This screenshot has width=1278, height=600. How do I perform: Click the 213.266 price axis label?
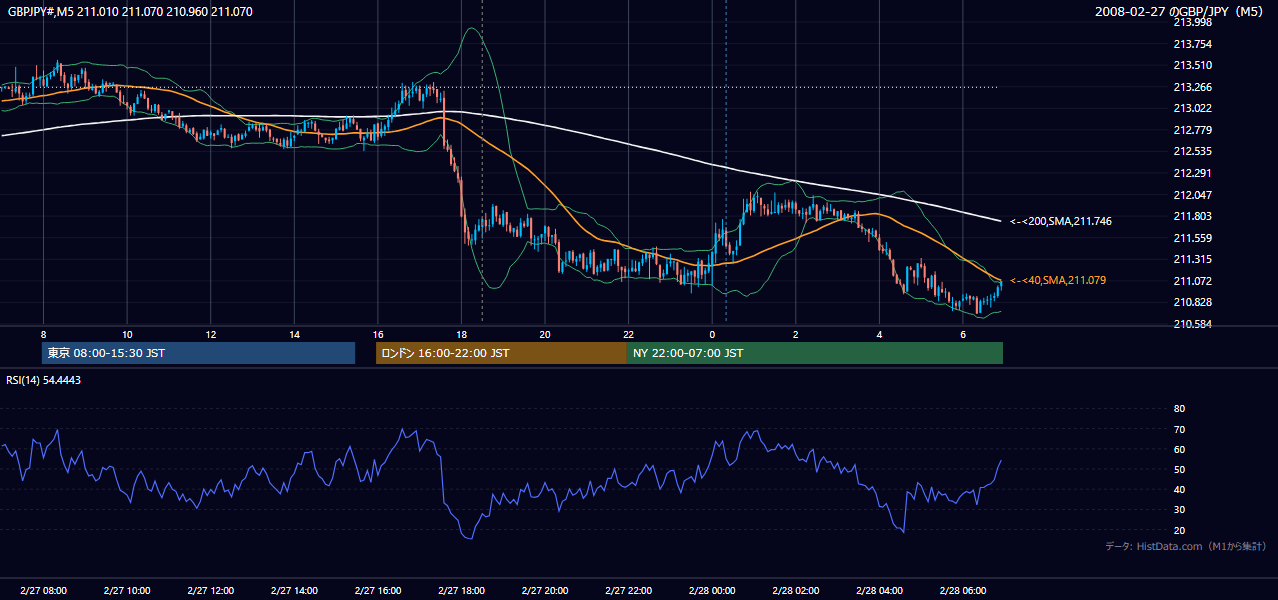click(x=1192, y=87)
